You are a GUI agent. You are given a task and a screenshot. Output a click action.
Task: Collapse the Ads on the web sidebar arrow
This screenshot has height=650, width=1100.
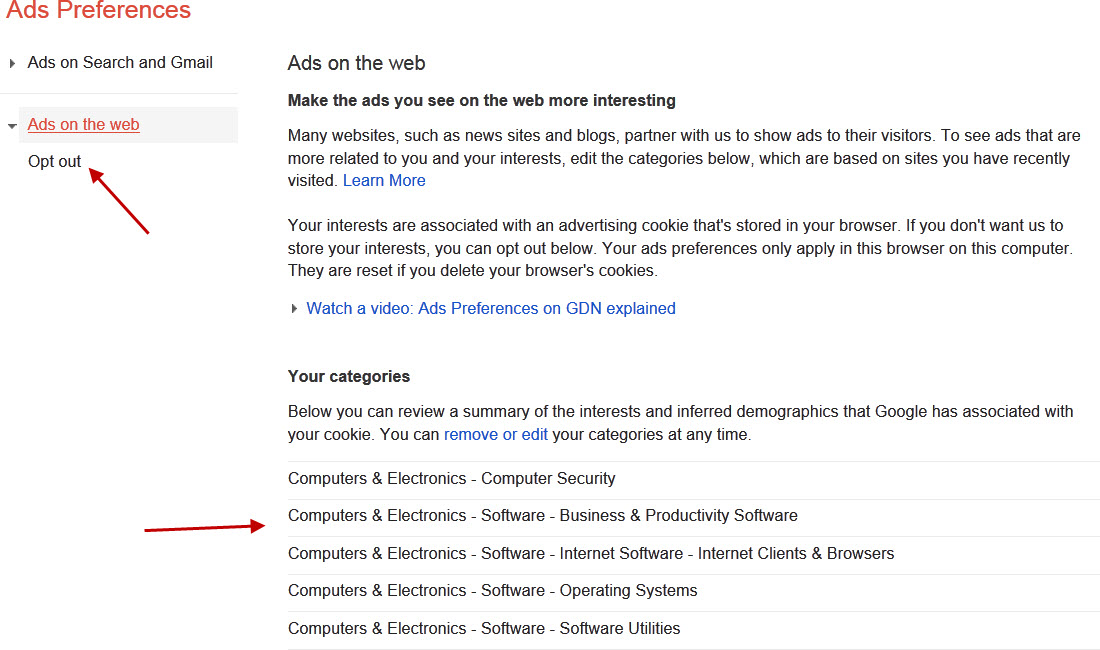12,126
